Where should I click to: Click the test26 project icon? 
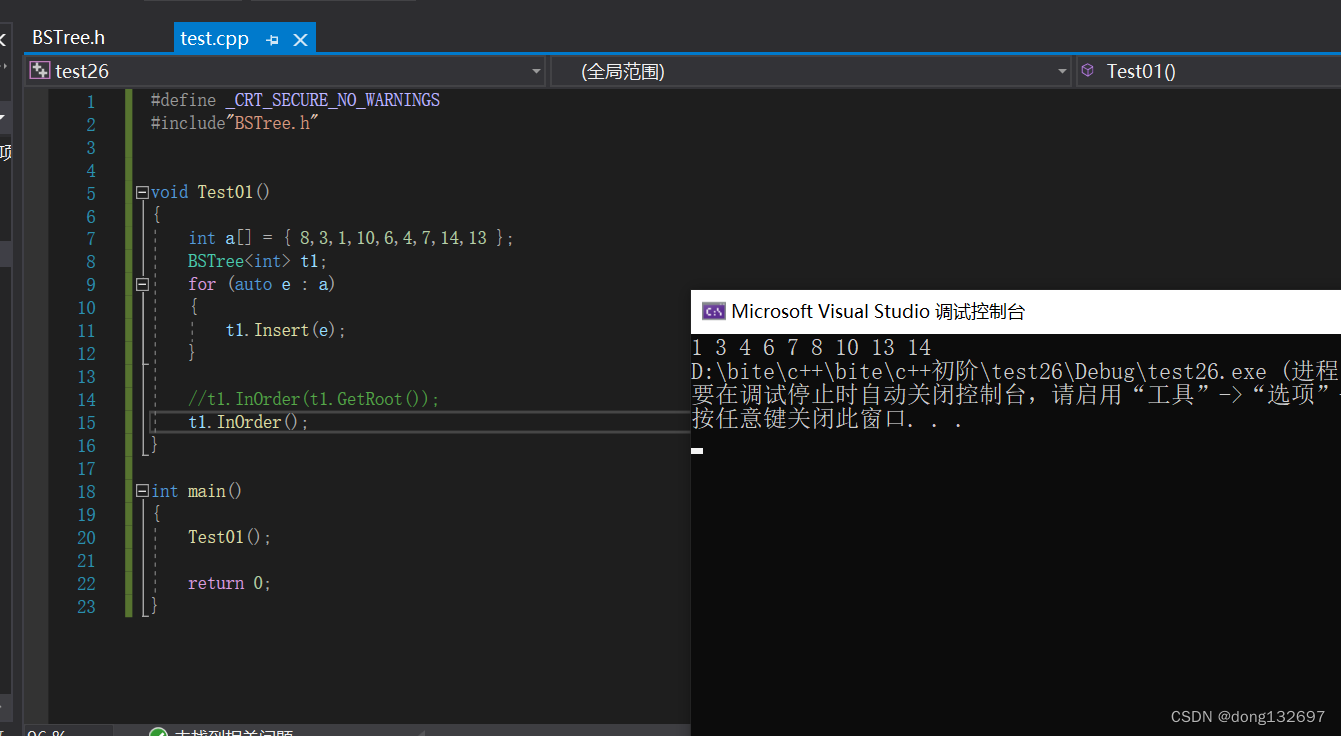[x=40, y=71]
